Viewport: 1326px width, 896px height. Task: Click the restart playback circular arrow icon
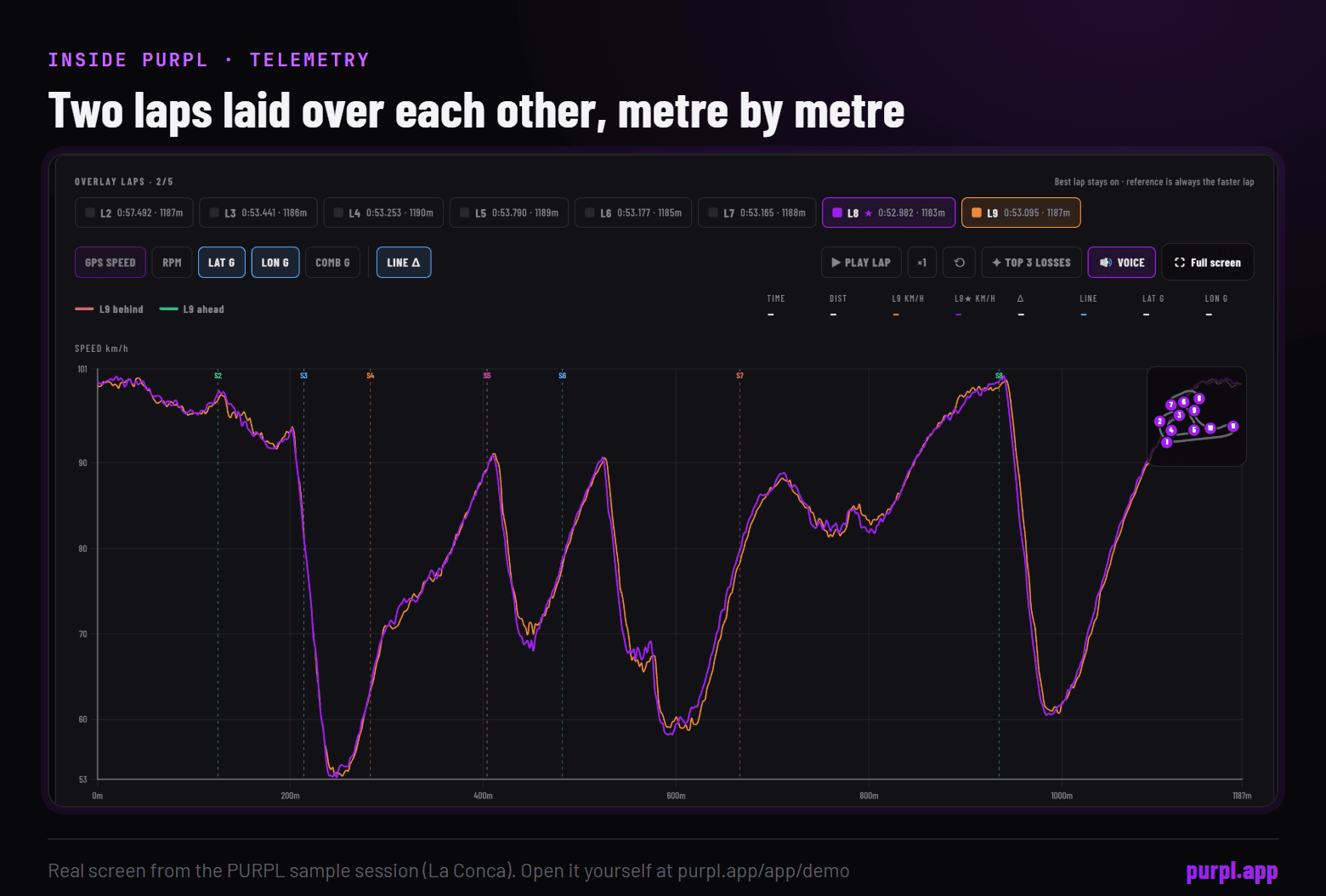click(960, 263)
